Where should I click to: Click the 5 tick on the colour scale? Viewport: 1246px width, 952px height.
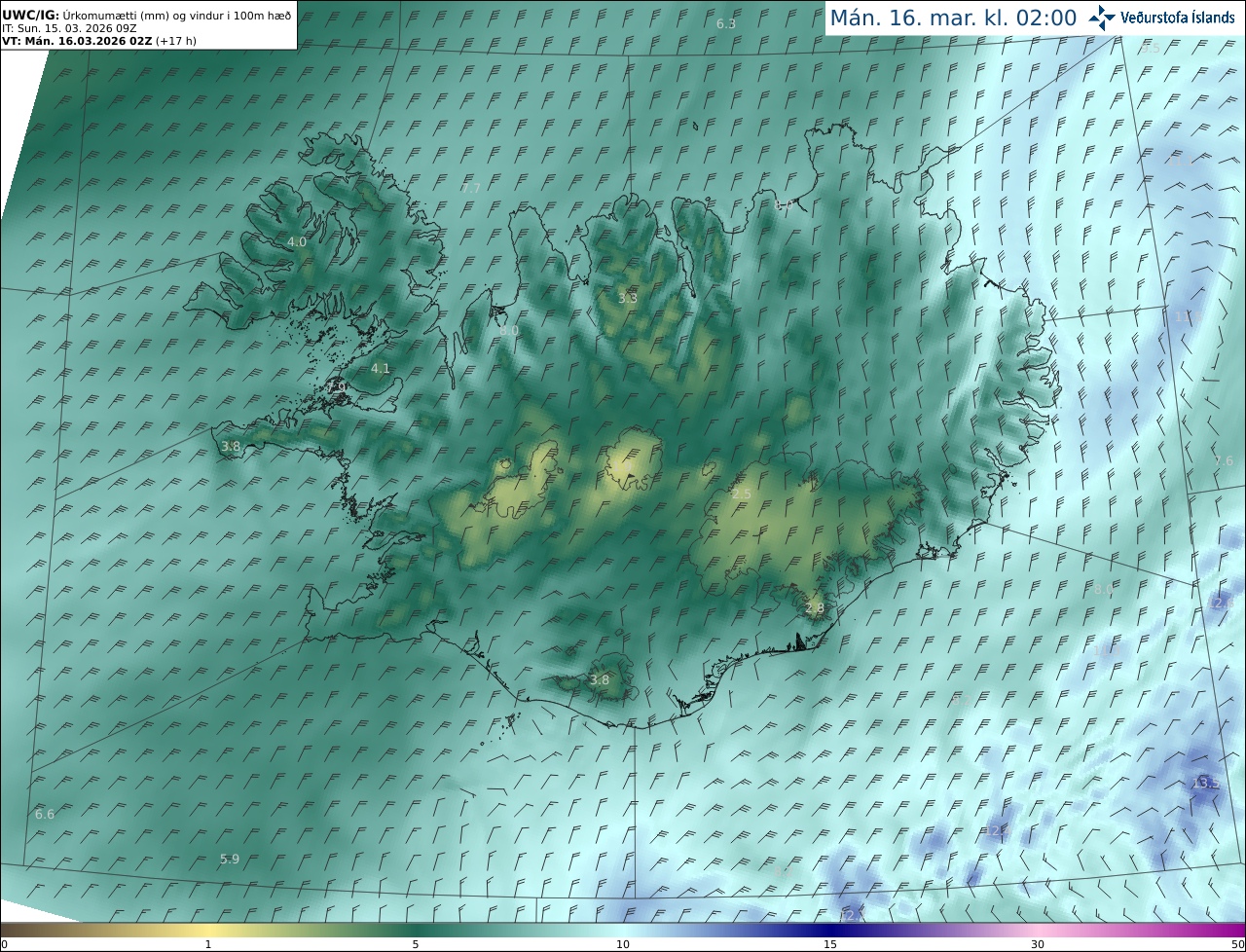(x=416, y=944)
